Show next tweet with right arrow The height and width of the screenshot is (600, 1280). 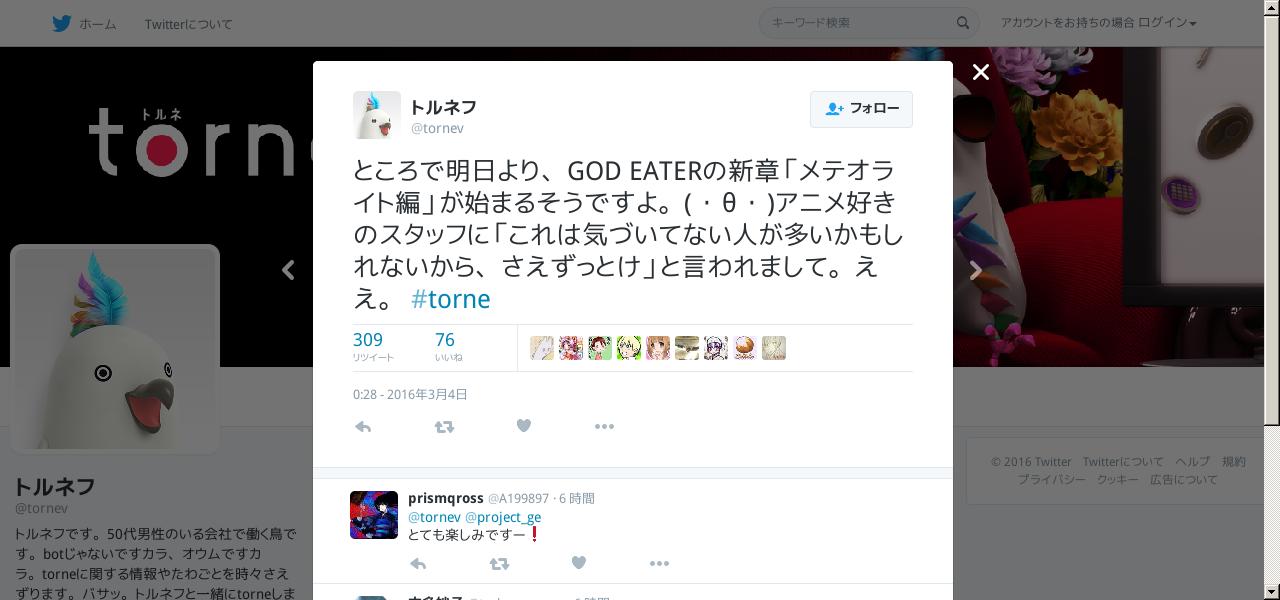point(975,270)
